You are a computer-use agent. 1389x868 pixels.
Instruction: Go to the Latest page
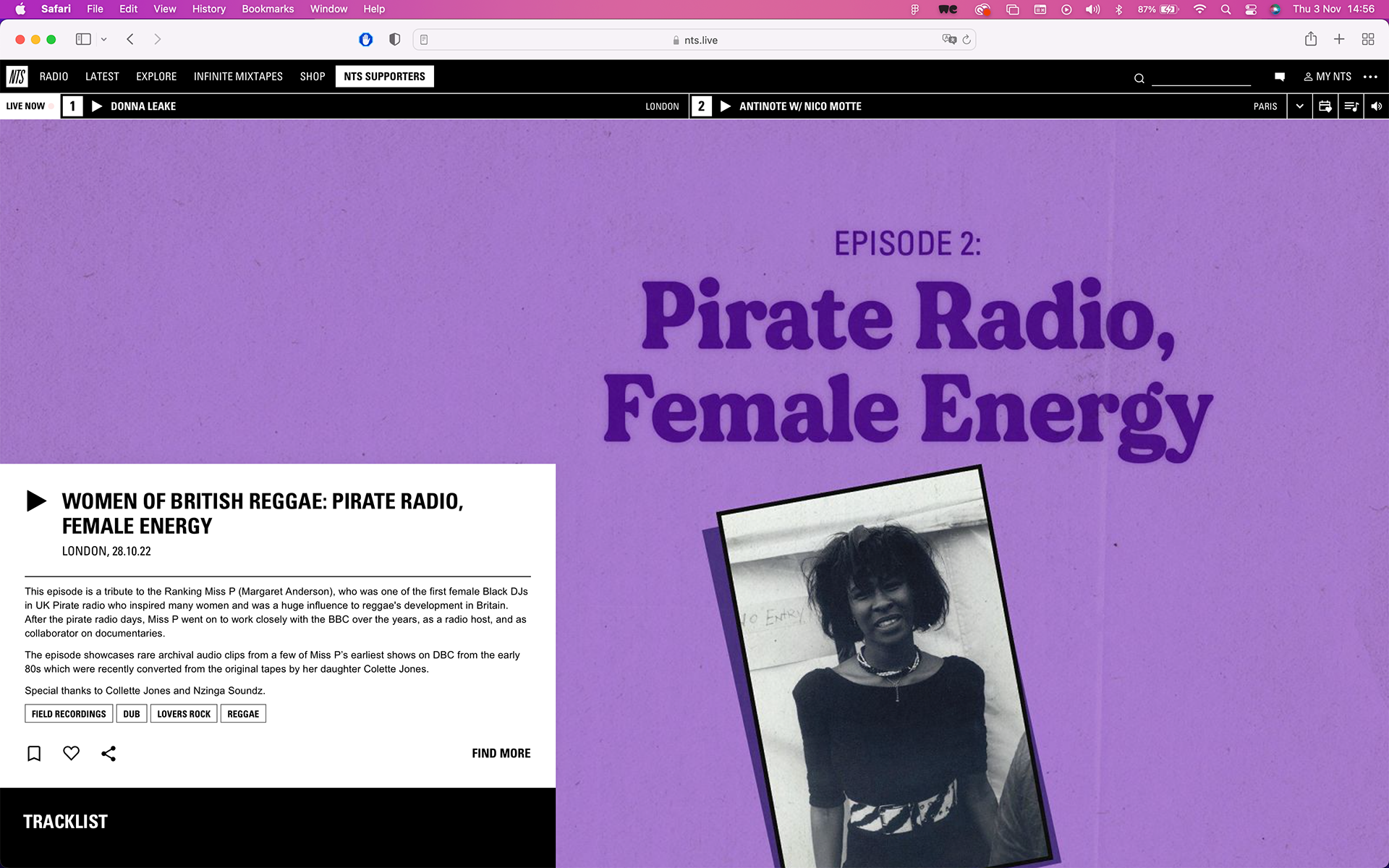pyautogui.click(x=102, y=77)
